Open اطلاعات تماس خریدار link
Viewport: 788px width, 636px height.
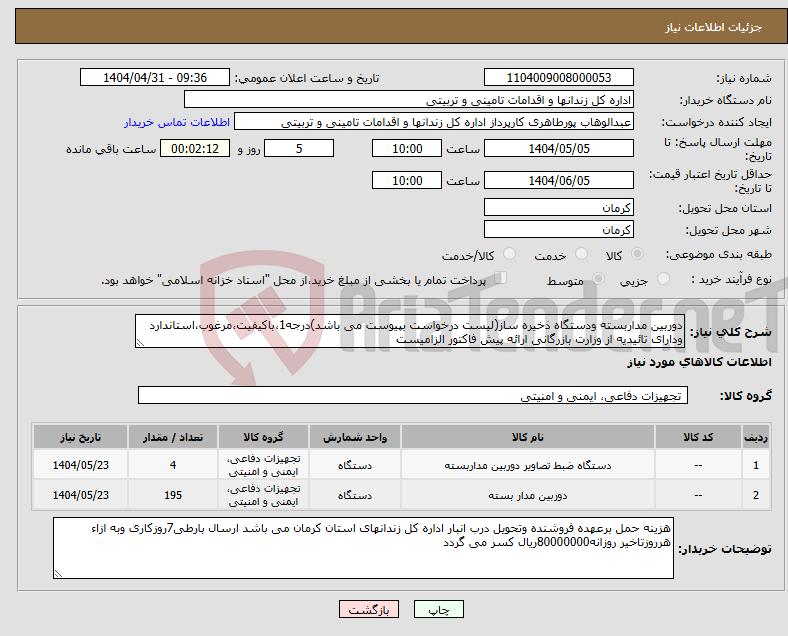(177, 122)
